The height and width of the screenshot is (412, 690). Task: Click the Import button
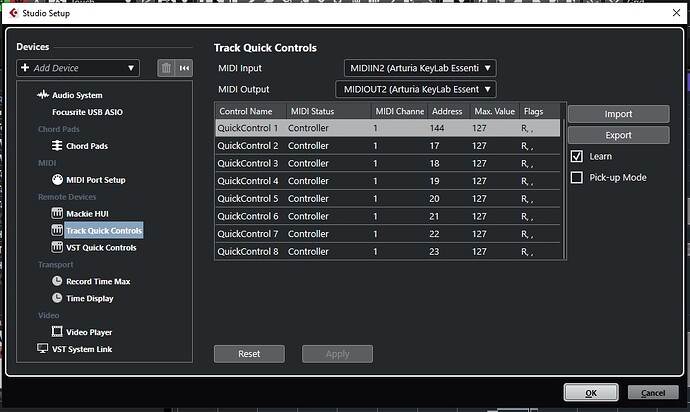click(618, 114)
